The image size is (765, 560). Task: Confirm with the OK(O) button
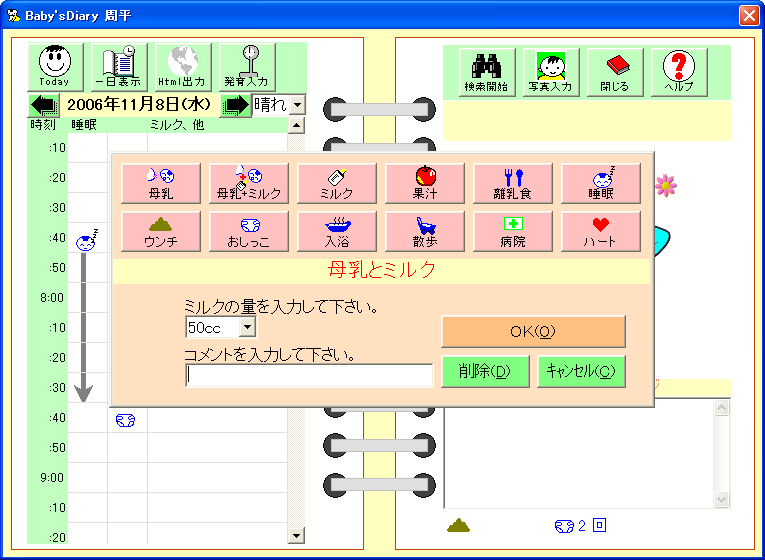(x=533, y=332)
